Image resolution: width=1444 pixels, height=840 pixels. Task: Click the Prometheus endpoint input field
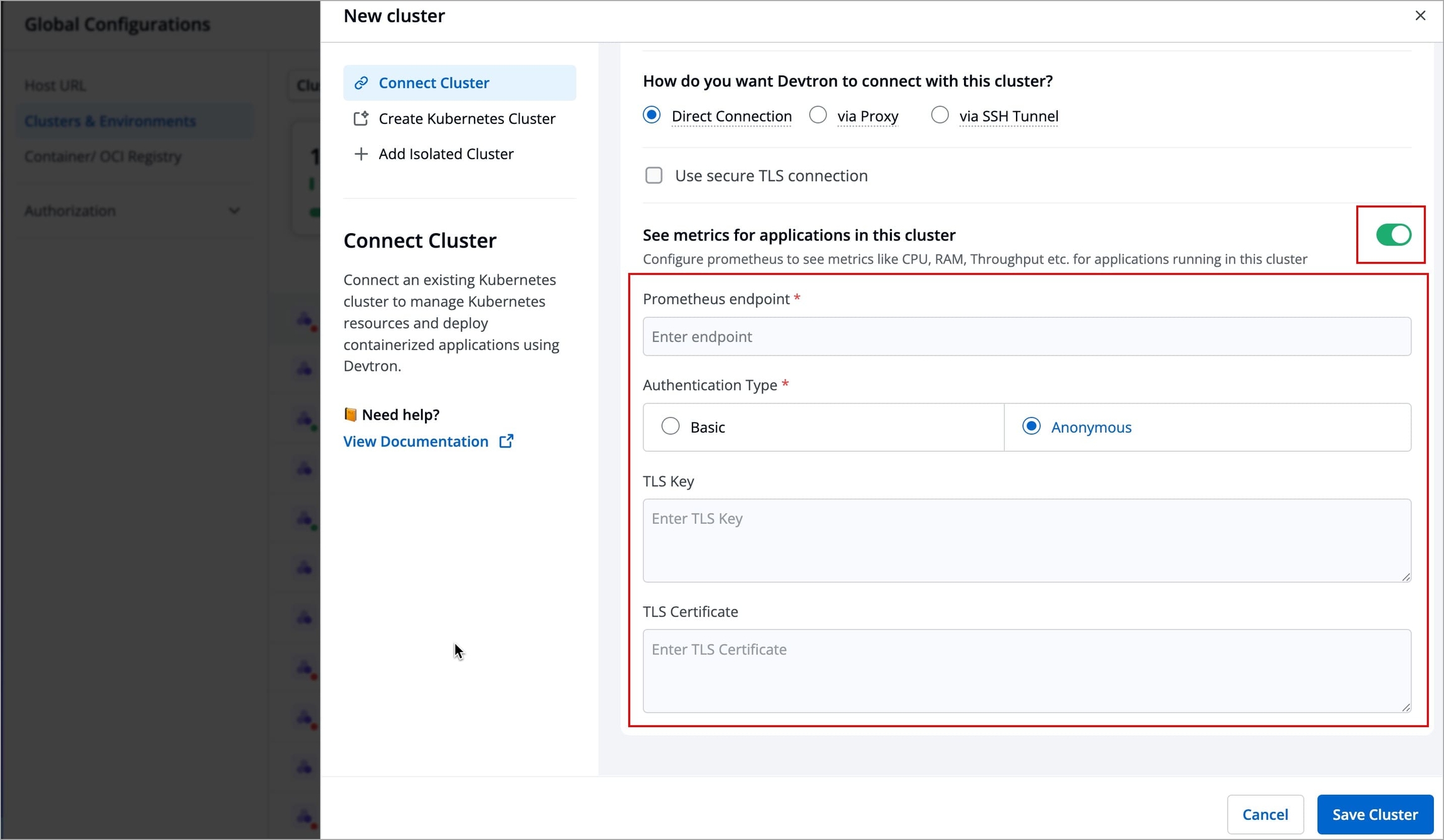1027,336
